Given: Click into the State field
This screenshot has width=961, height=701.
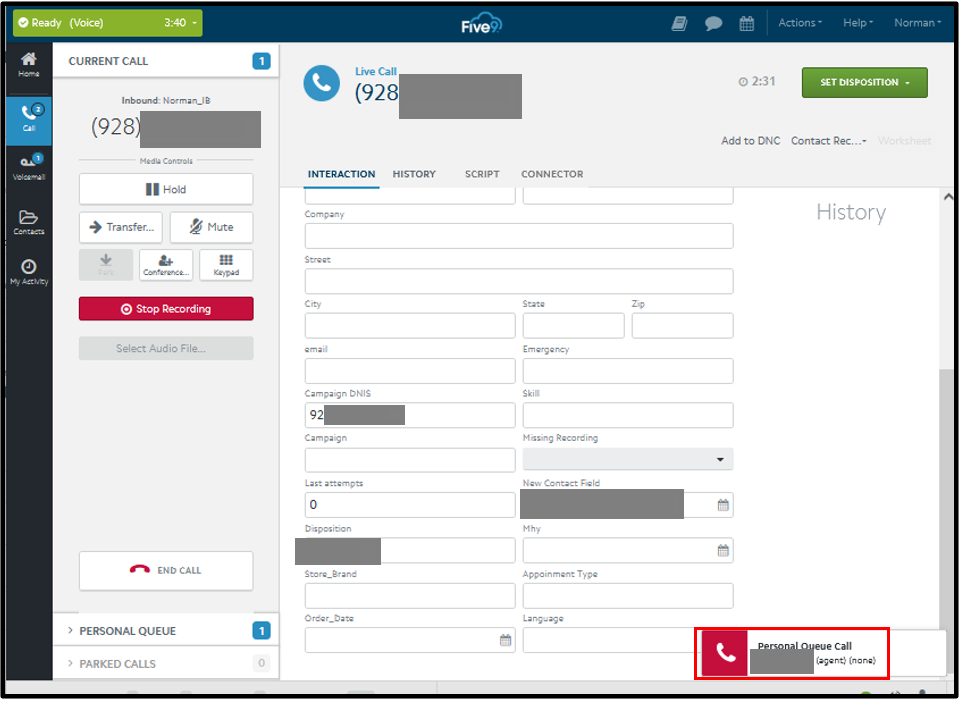Looking at the screenshot, I should click(x=573, y=325).
